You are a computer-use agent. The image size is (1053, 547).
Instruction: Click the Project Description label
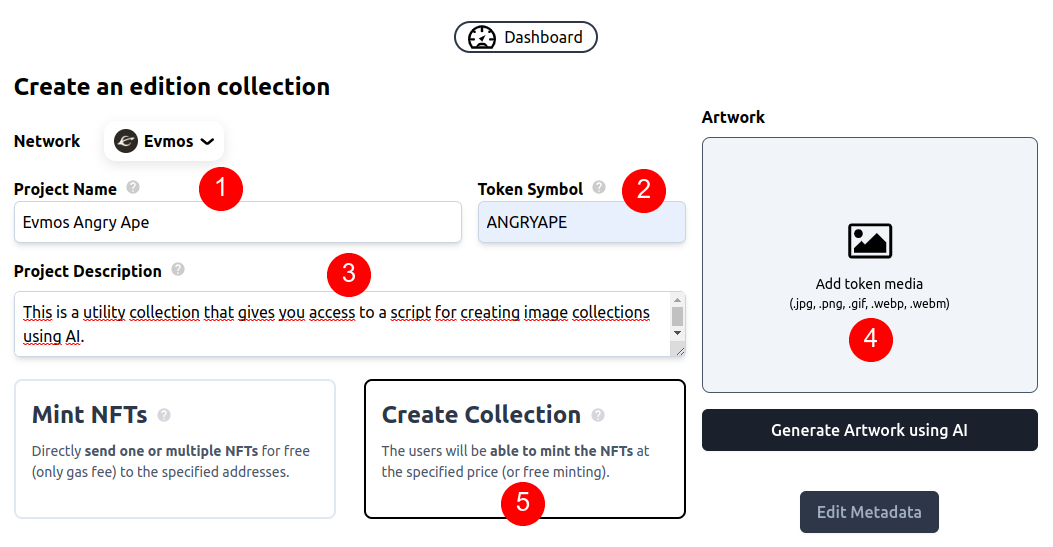click(88, 271)
